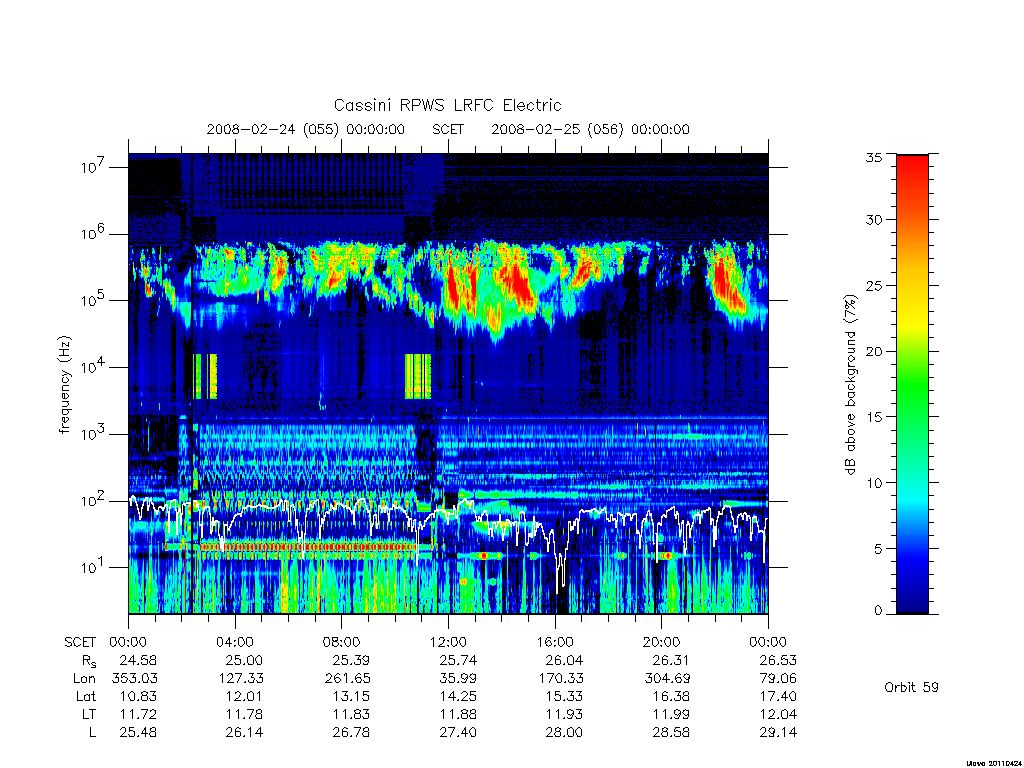1024x768 pixels.
Task: Click the 35 dB label on colorbar
Action: pos(873,157)
